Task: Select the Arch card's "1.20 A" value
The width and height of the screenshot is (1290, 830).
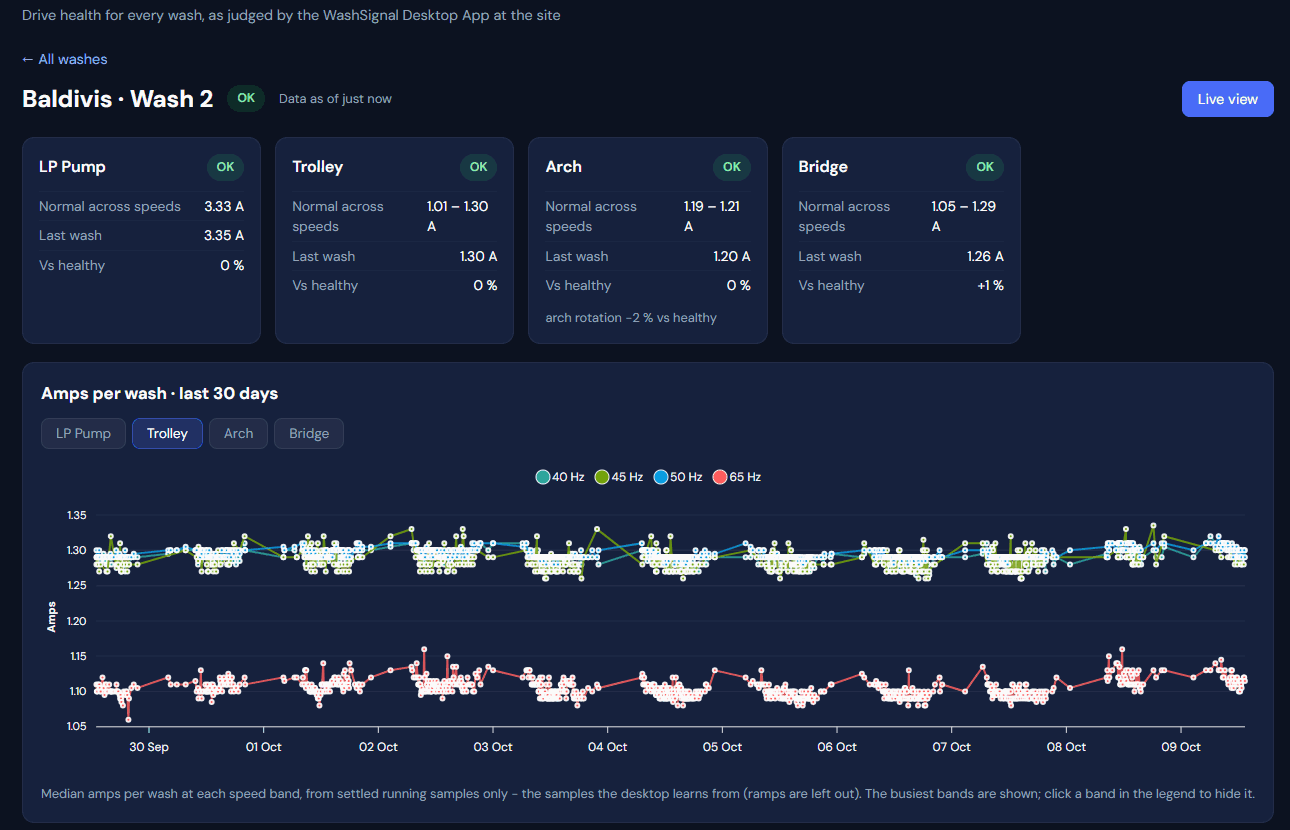Action: 731,256
